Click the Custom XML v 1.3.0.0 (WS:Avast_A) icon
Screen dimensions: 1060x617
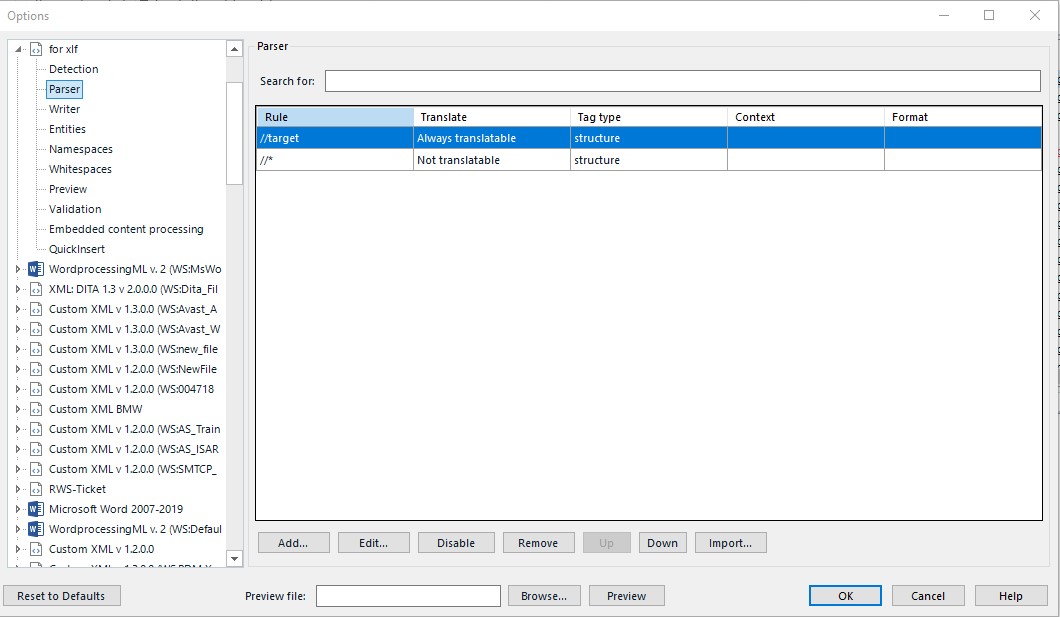(x=36, y=308)
